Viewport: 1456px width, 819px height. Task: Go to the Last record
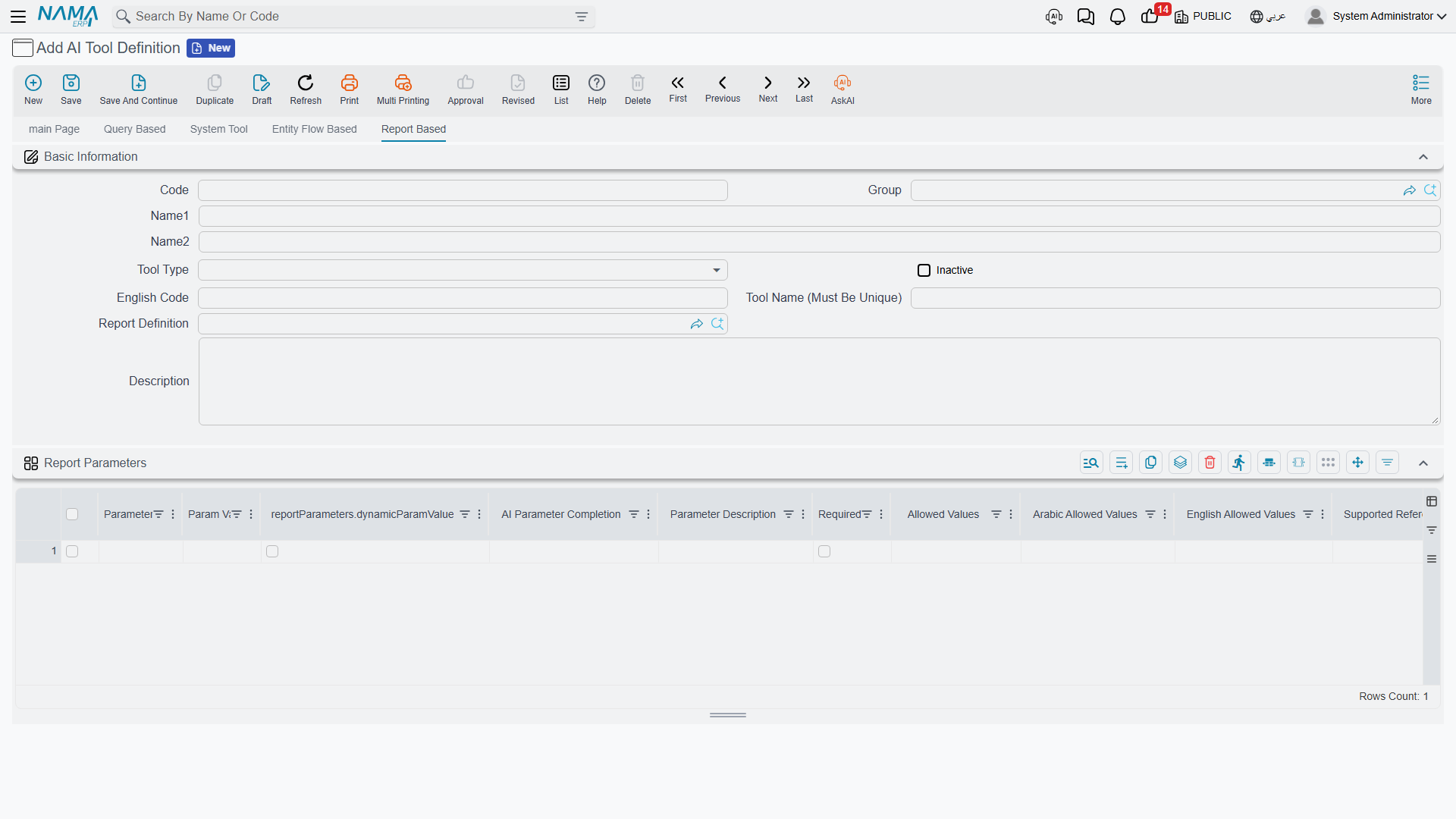tap(804, 89)
